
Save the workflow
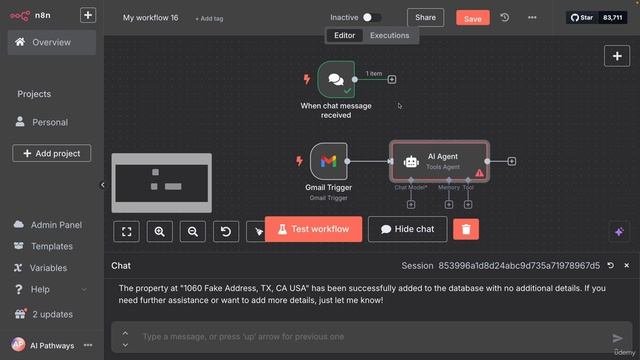tap(473, 18)
